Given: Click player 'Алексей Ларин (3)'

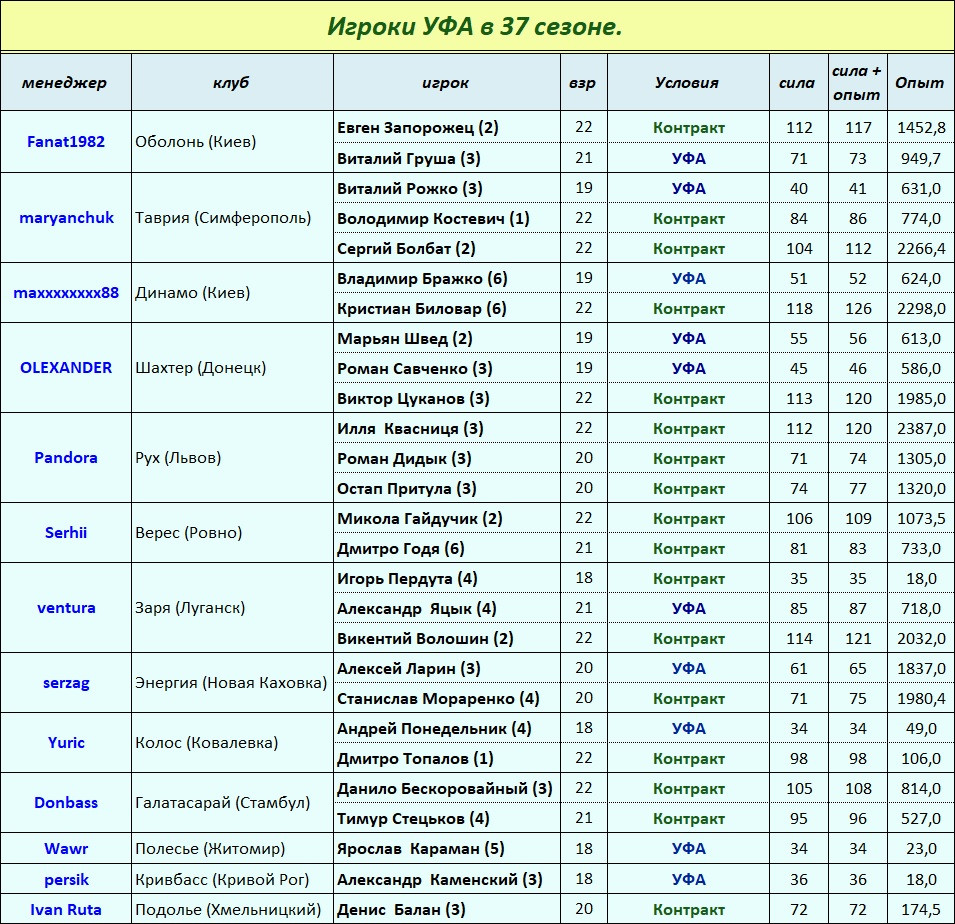Looking at the screenshot, I should click(409, 669).
